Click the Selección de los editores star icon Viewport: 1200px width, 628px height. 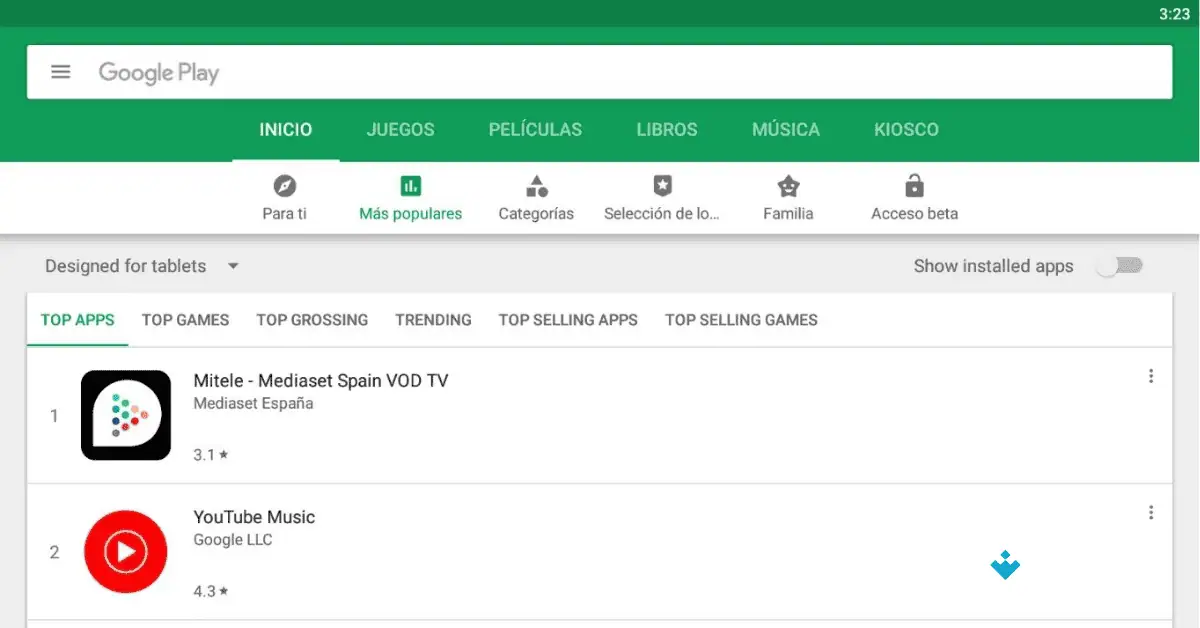coord(662,186)
